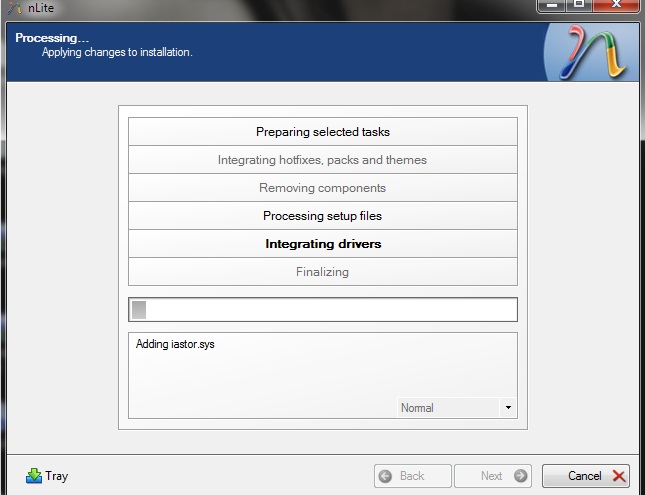Select the Preparing selected tasks step

click(322, 132)
